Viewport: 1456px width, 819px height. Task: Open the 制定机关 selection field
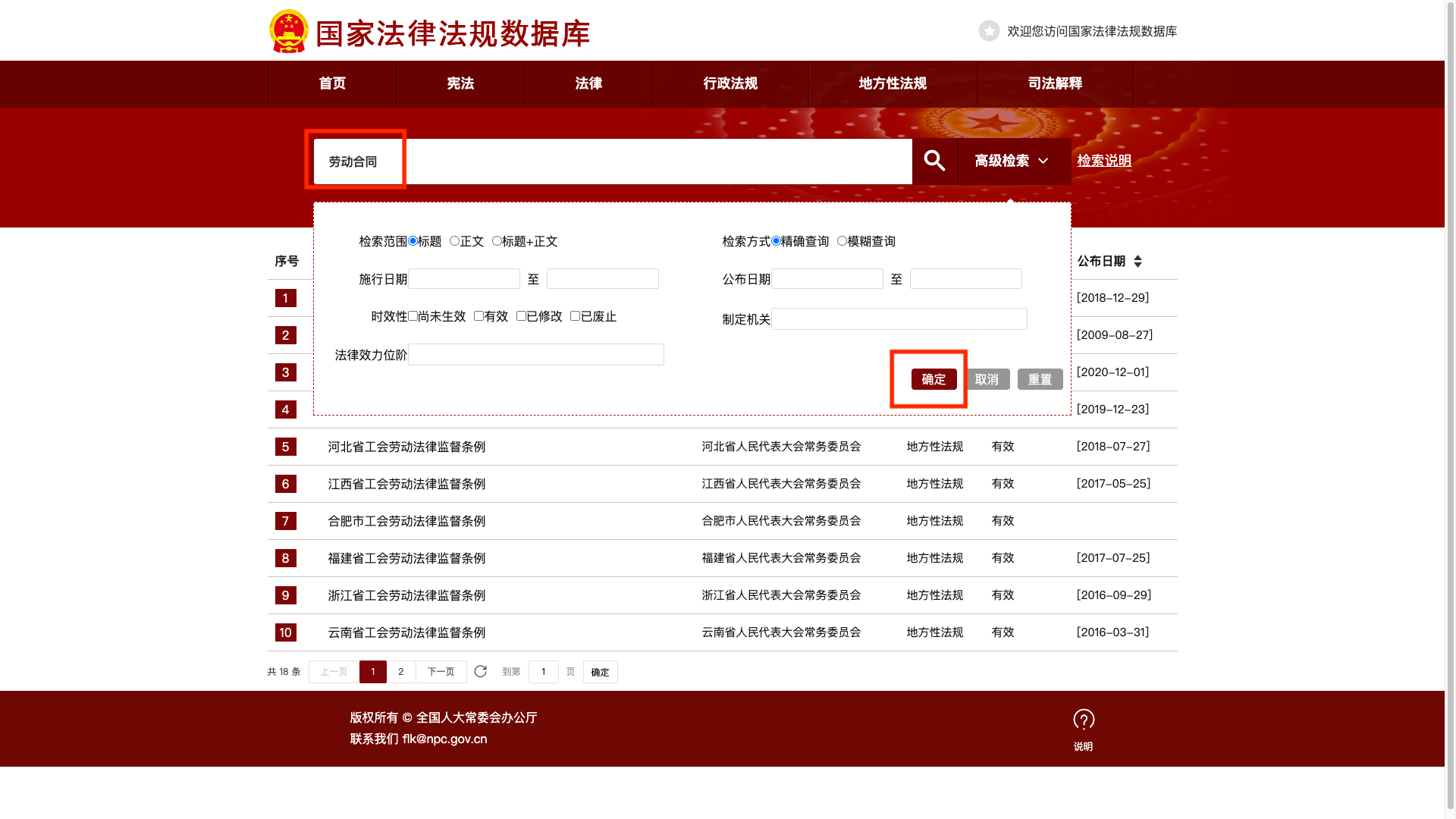click(x=899, y=319)
